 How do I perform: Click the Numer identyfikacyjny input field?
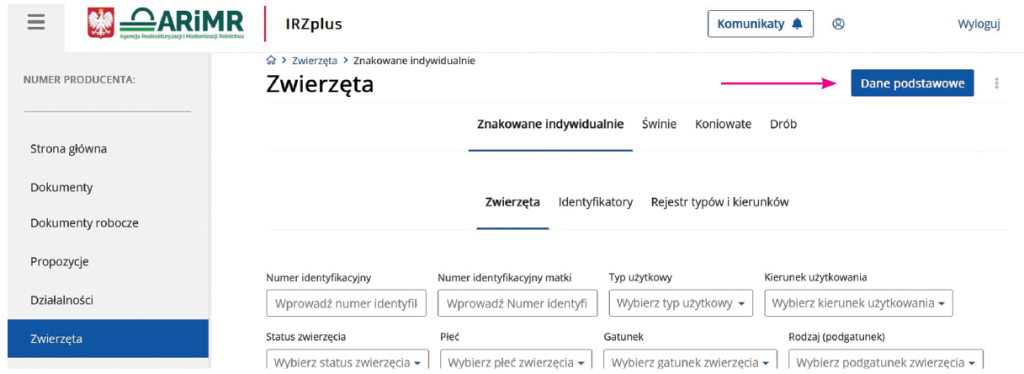pos(346,304)
